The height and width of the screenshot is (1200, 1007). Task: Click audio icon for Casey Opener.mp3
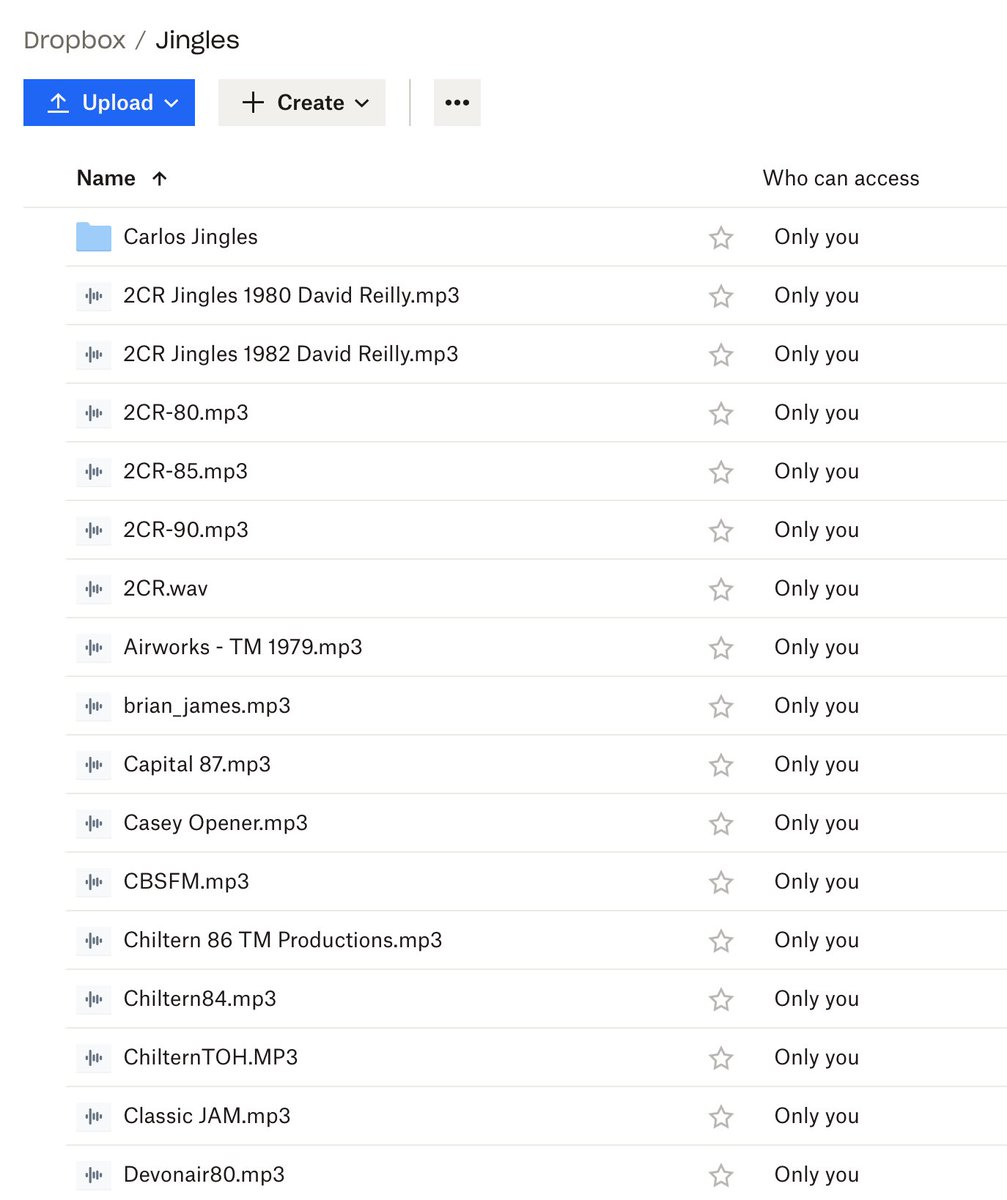click(x=94, y=823)
